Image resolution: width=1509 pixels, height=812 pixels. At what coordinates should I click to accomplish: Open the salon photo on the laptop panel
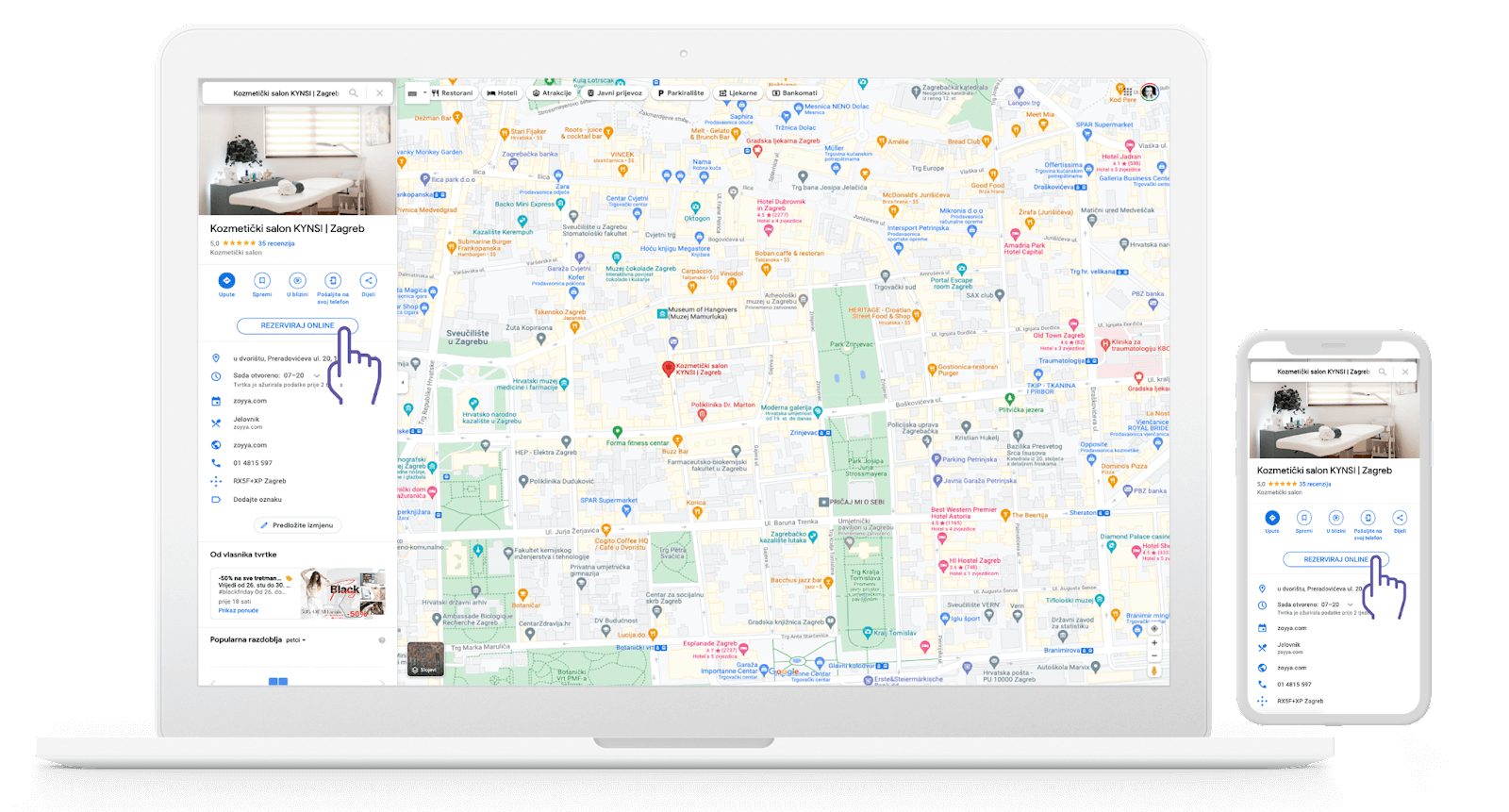(x=297, y=160)
